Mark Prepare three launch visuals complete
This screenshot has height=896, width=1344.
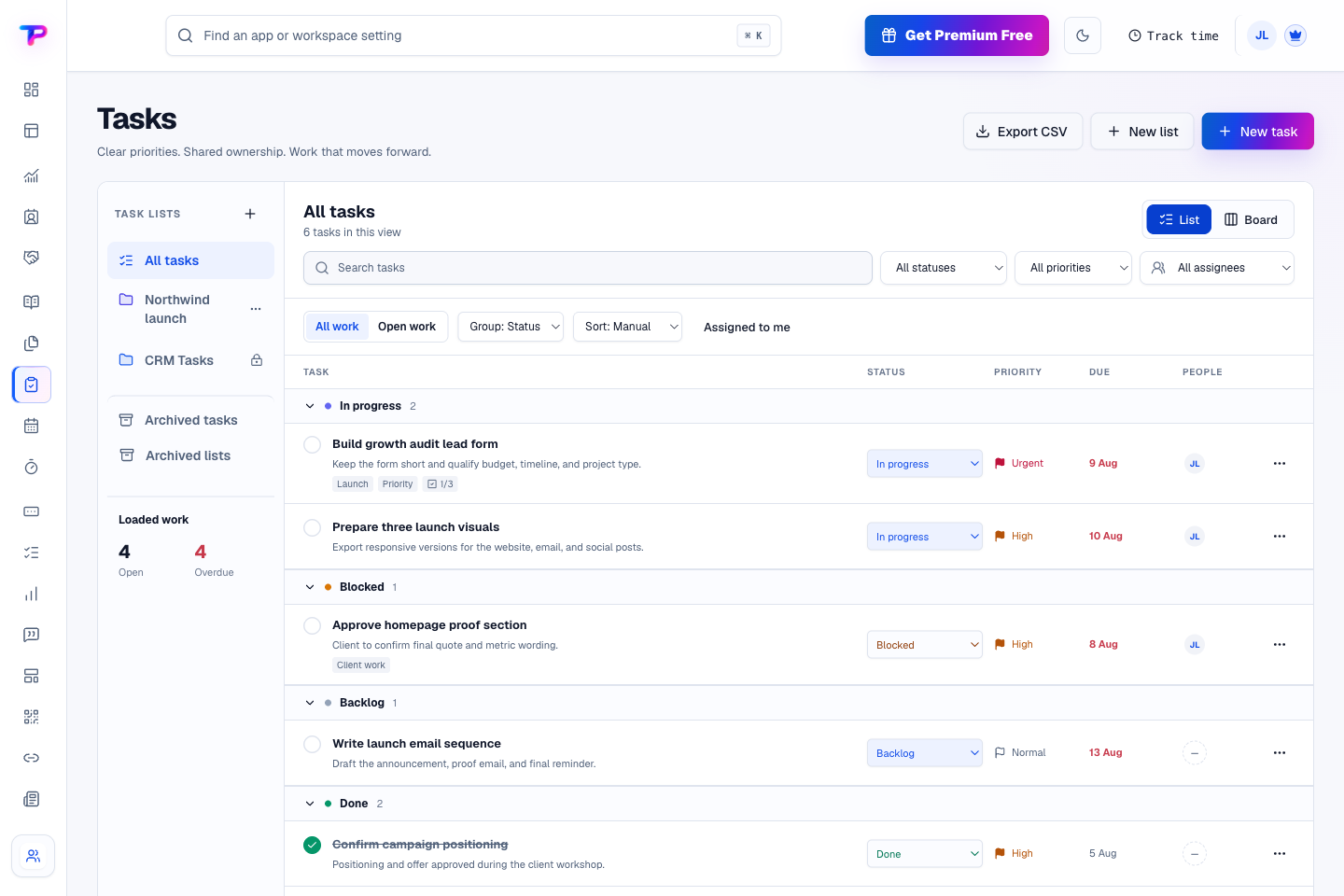(x=313, y=527)
